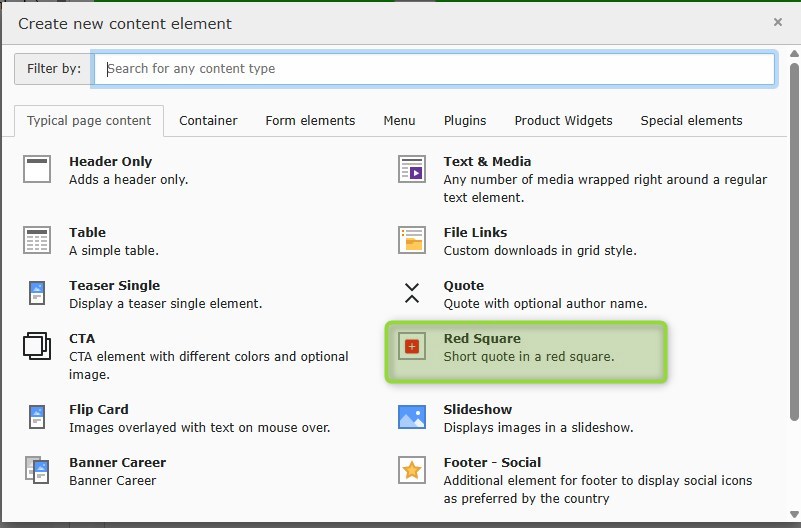Click the Plugins tab
The image size is (801, 528).
point(465,120)
